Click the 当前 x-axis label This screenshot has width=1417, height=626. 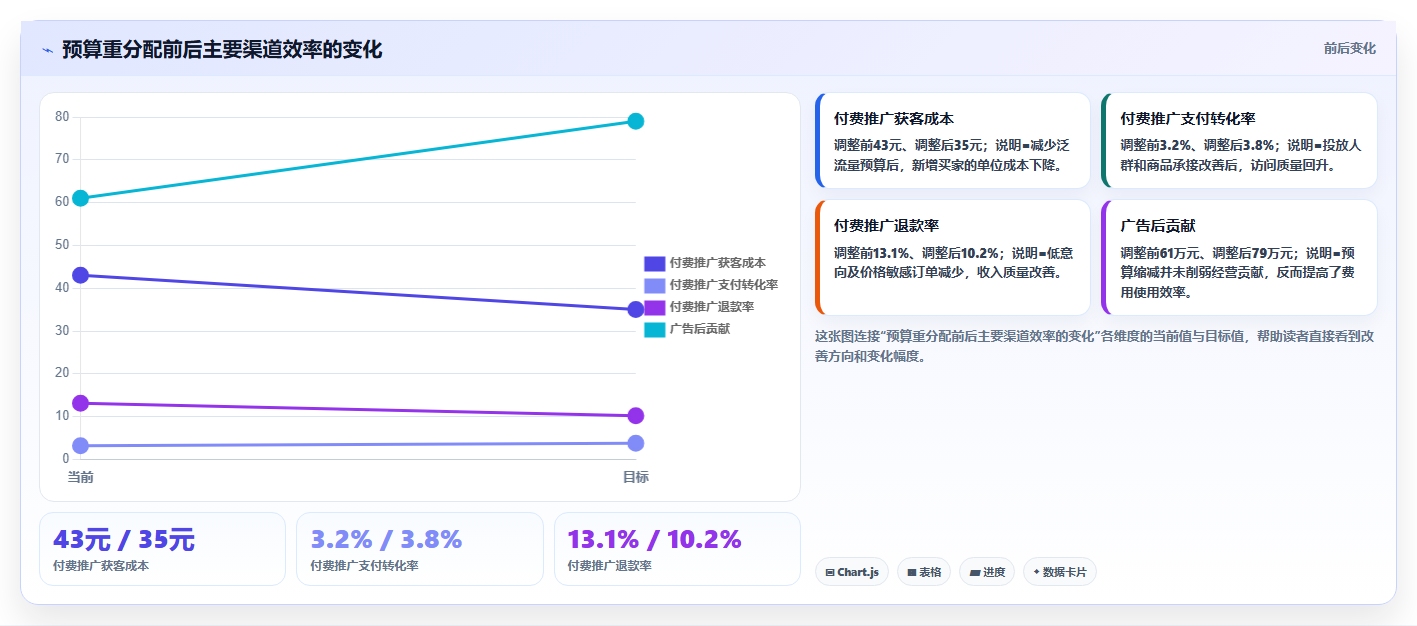tap(80, 477)
